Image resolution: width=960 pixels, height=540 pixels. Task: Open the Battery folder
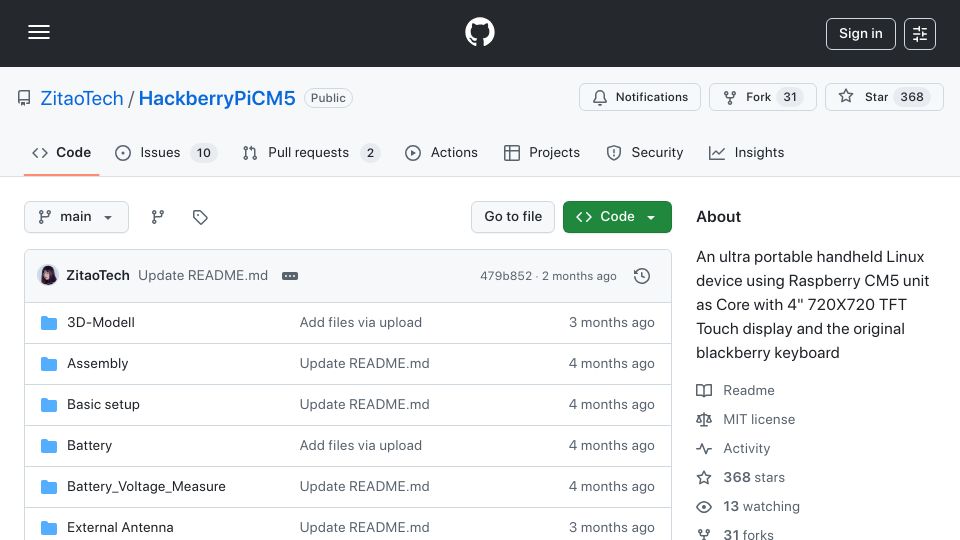[x=89, y=446]
